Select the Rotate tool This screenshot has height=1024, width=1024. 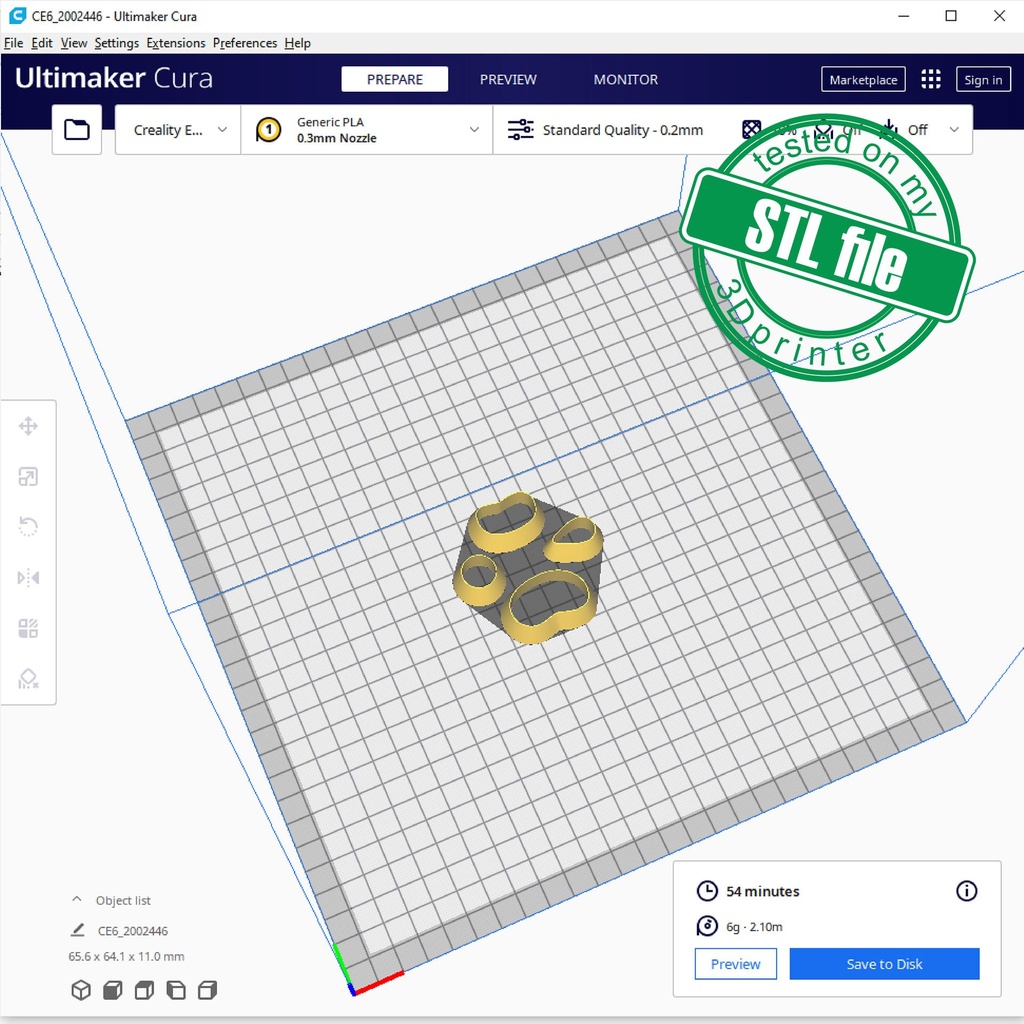point(28,527)
